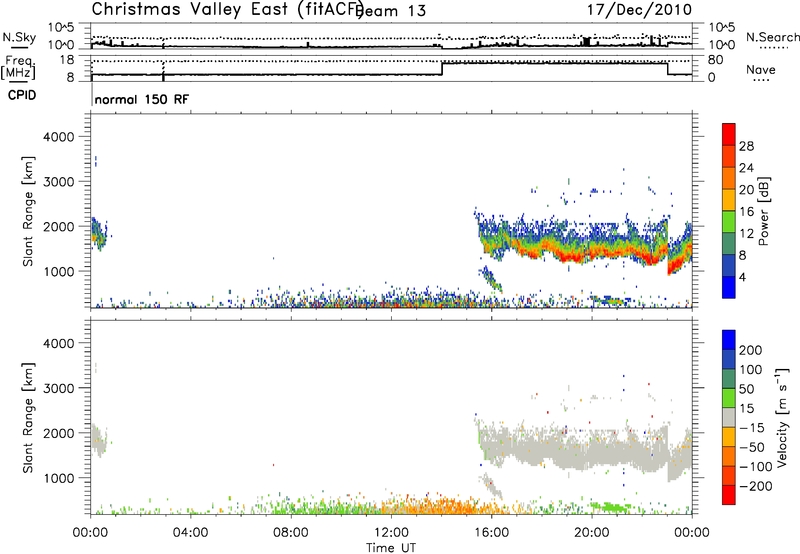
Task: Click the '18' frequency axis tick label
Action: click(66, 60)
